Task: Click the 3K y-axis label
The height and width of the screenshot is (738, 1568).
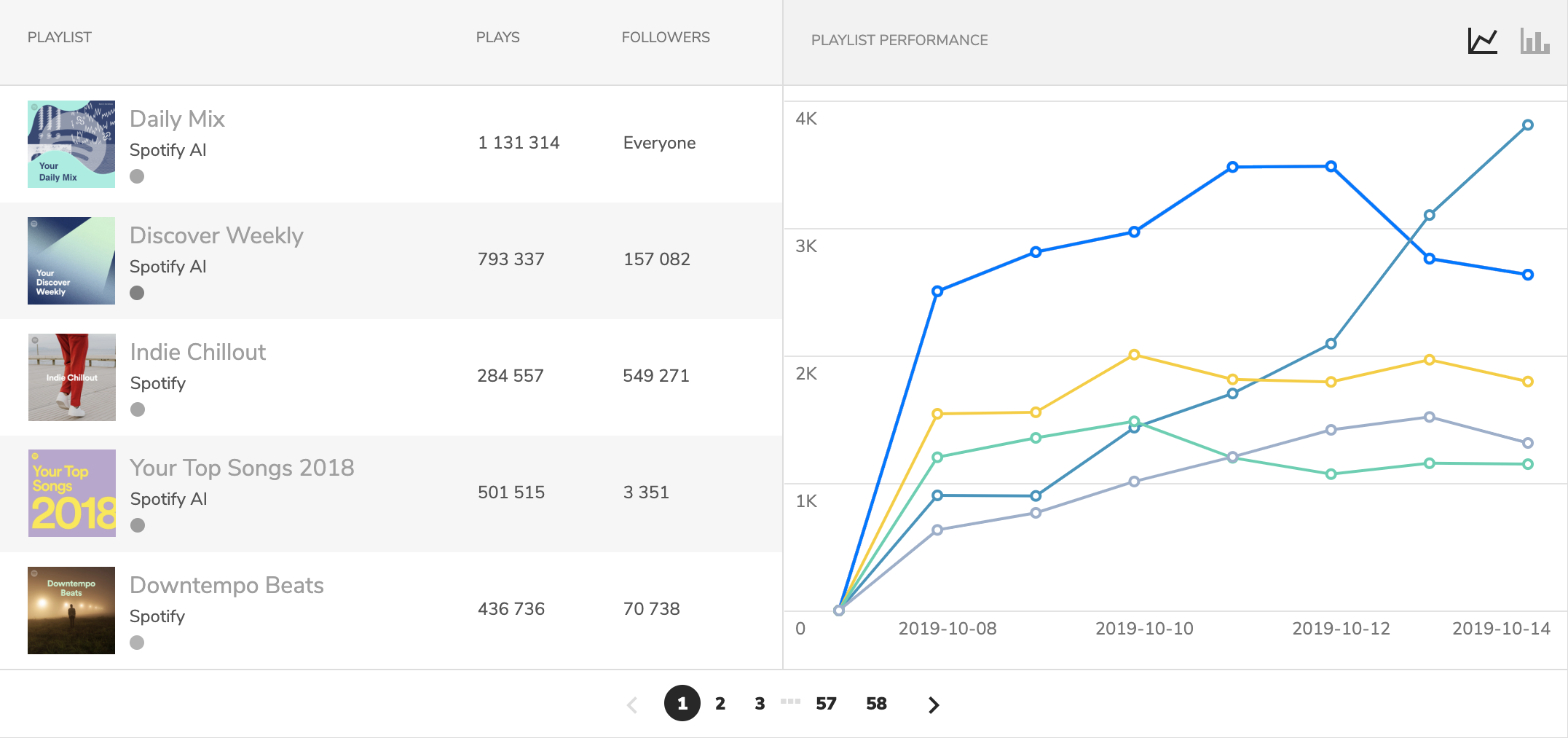Action: [x=806, y=246]
